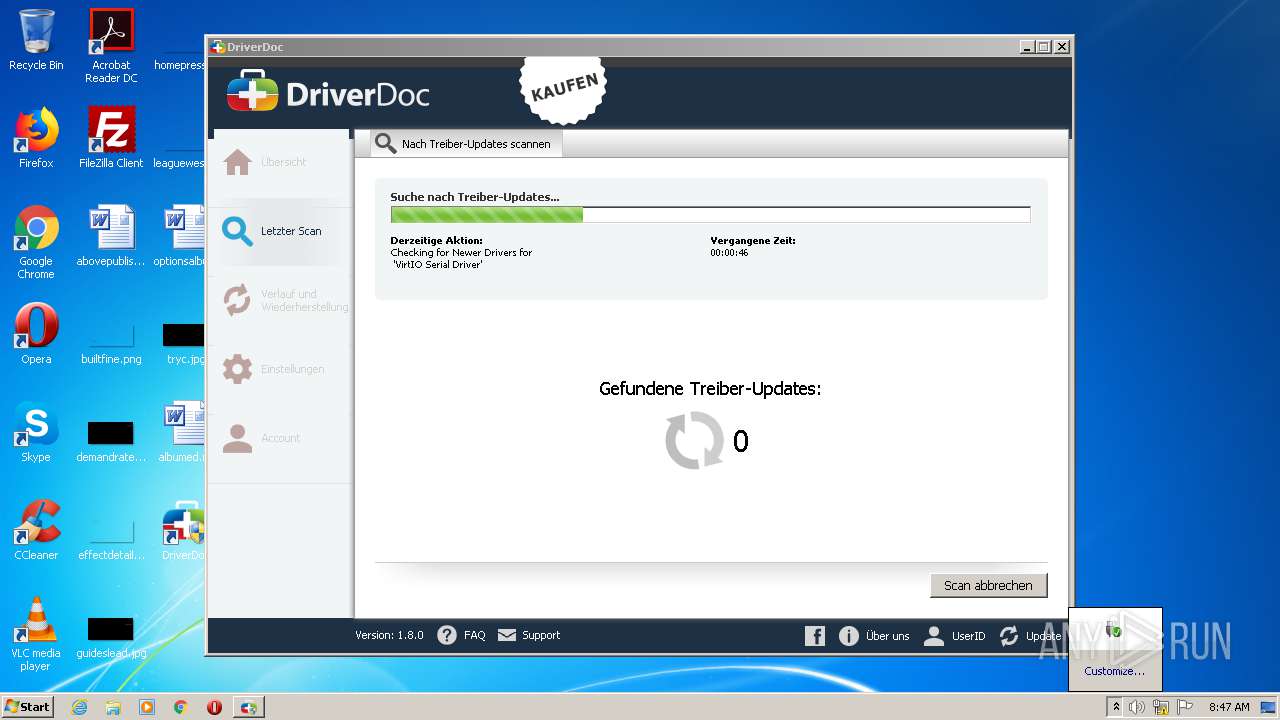
Task: Click Version: 1.8.0 label
Action: [389, 635]
